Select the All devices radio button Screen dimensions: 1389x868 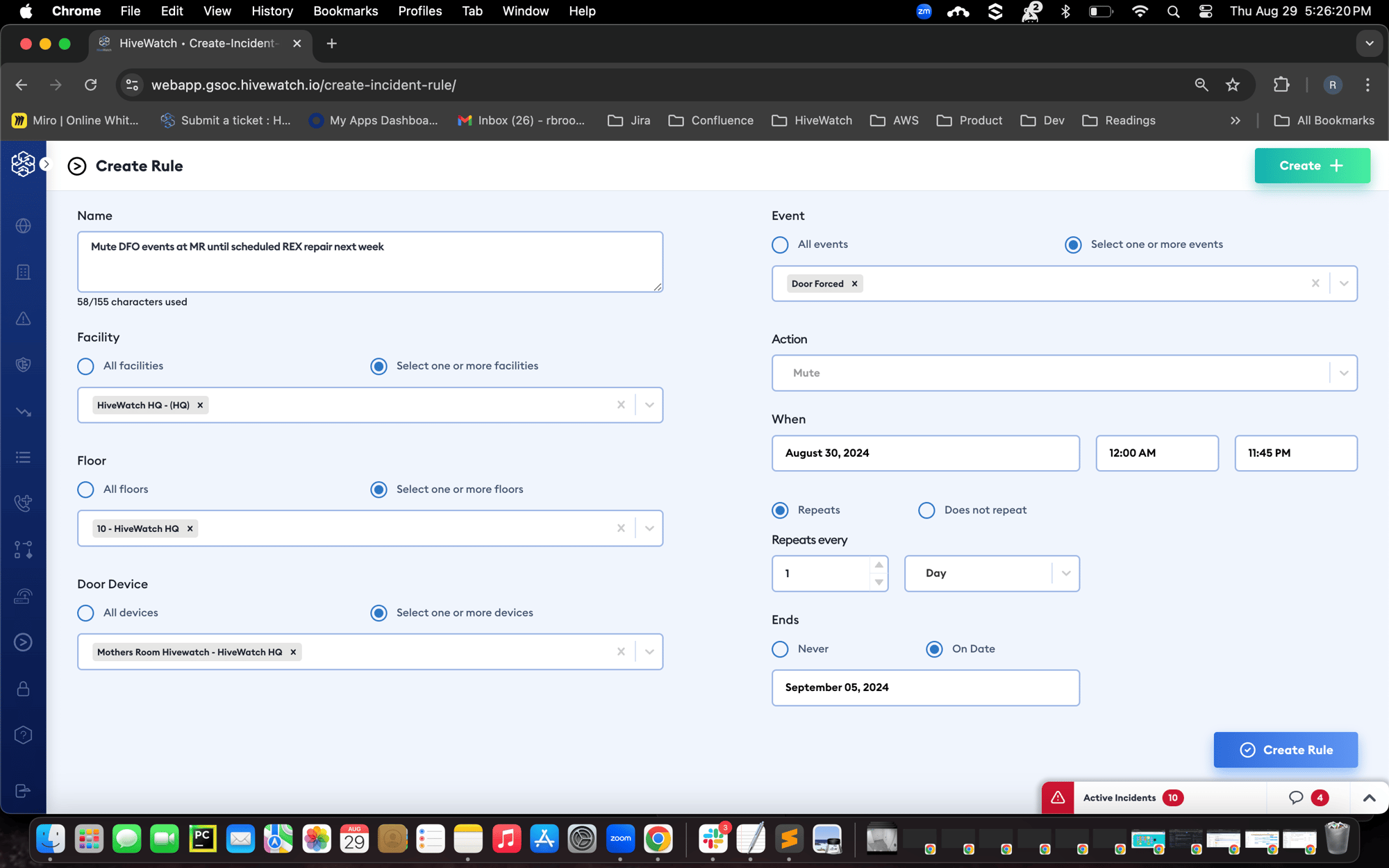tap(85, 613)
